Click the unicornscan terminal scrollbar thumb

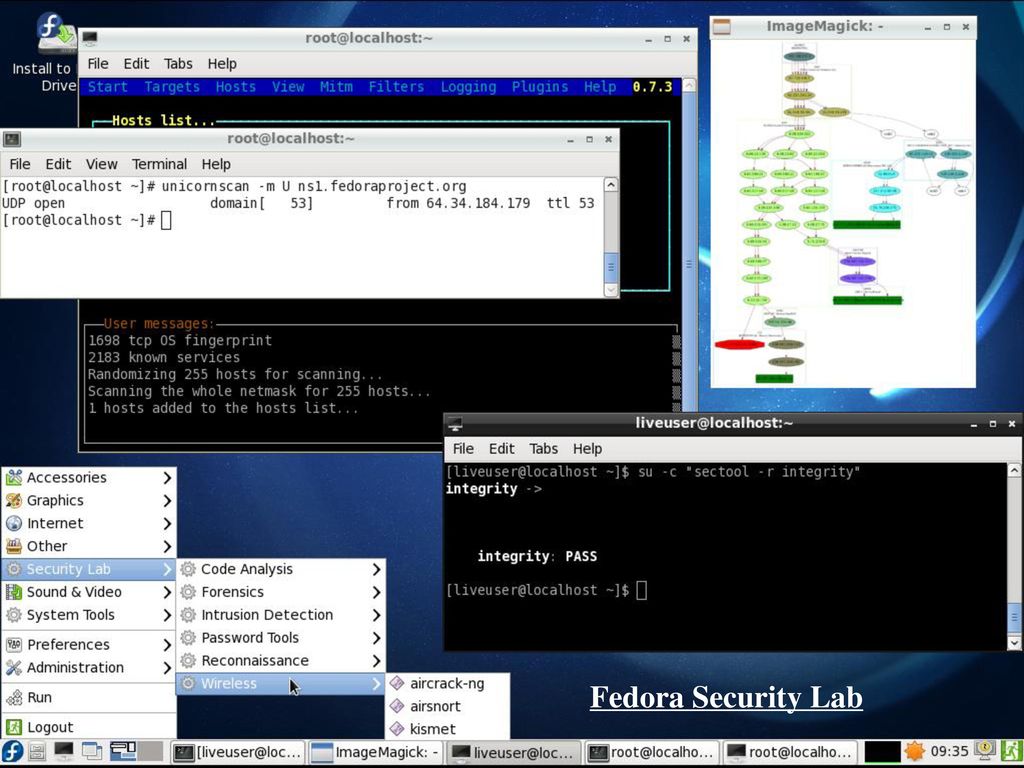tap(611, 267)
